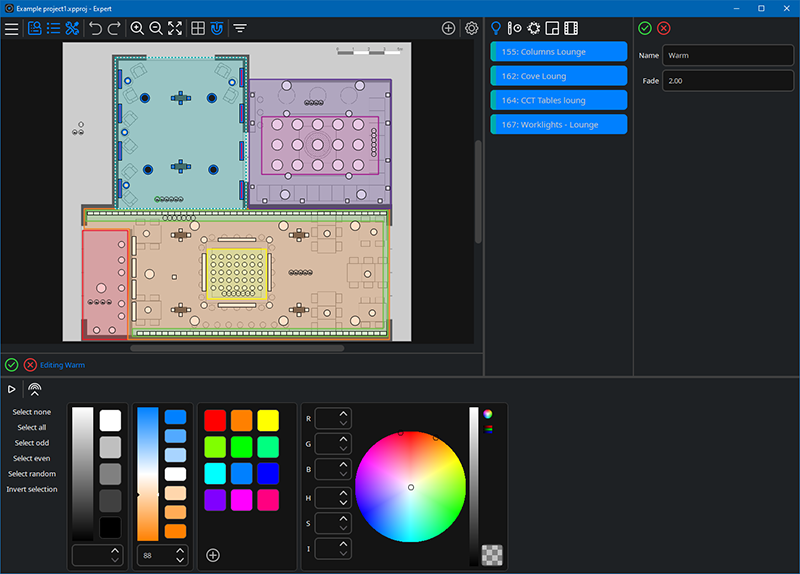Zoom in on the floor plan
800x574 pixels.
[137, 29]
